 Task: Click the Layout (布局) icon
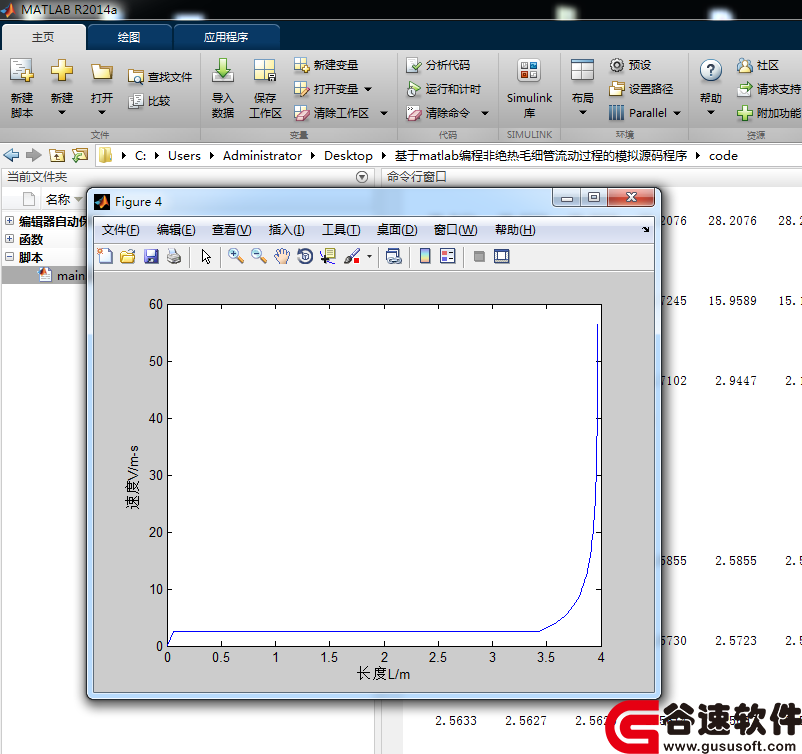(x=582, y=71)
